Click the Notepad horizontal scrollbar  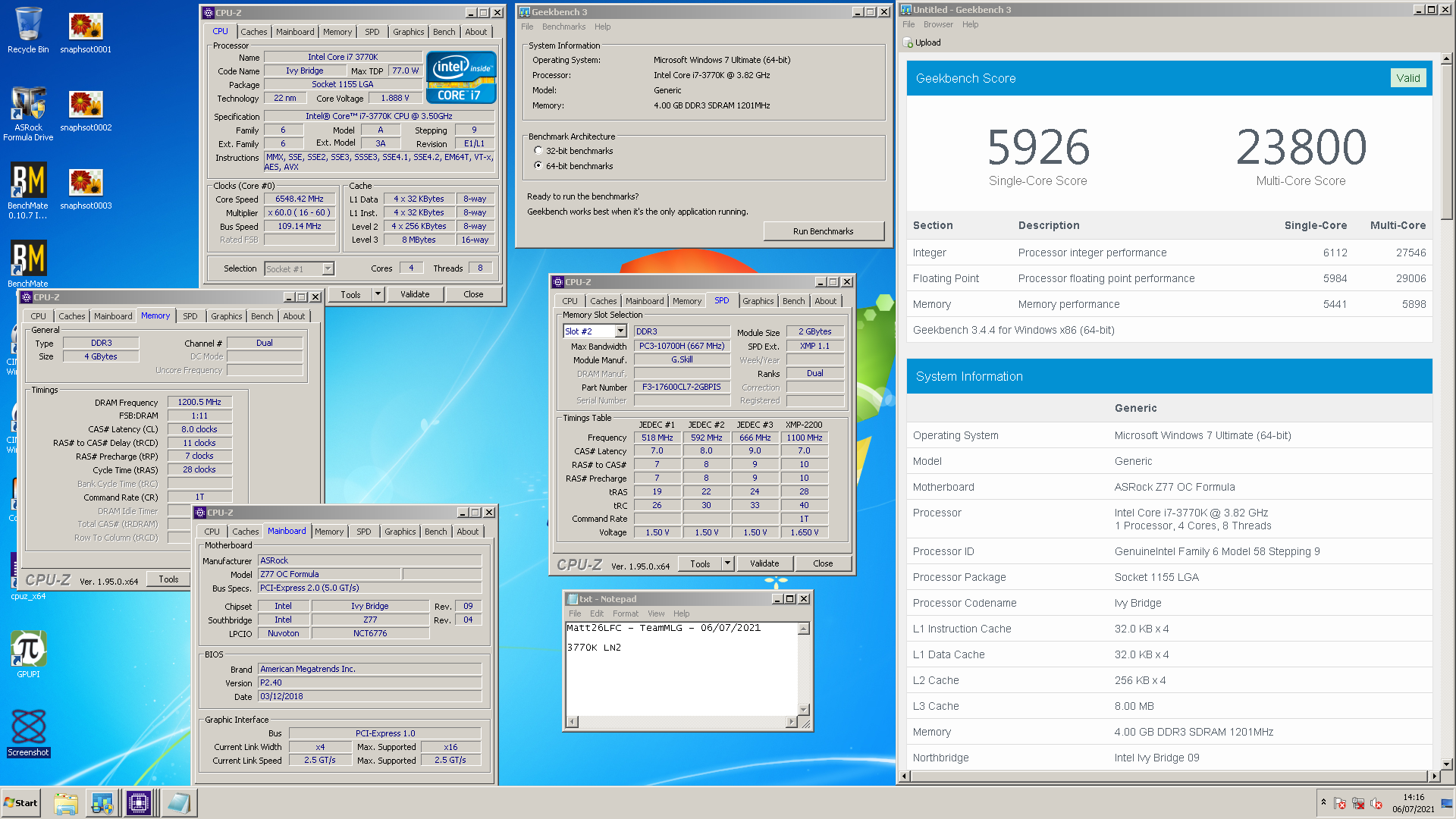point(682,722)
